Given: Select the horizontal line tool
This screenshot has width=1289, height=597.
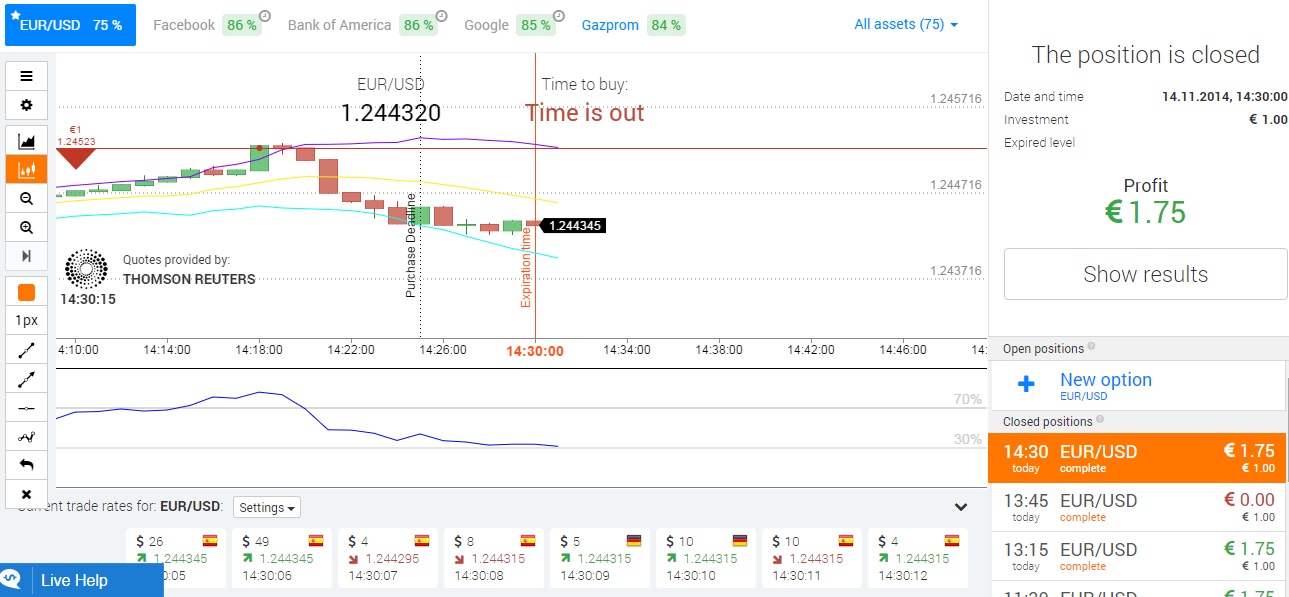Looking at the screenshot, I should pos(26,409).
